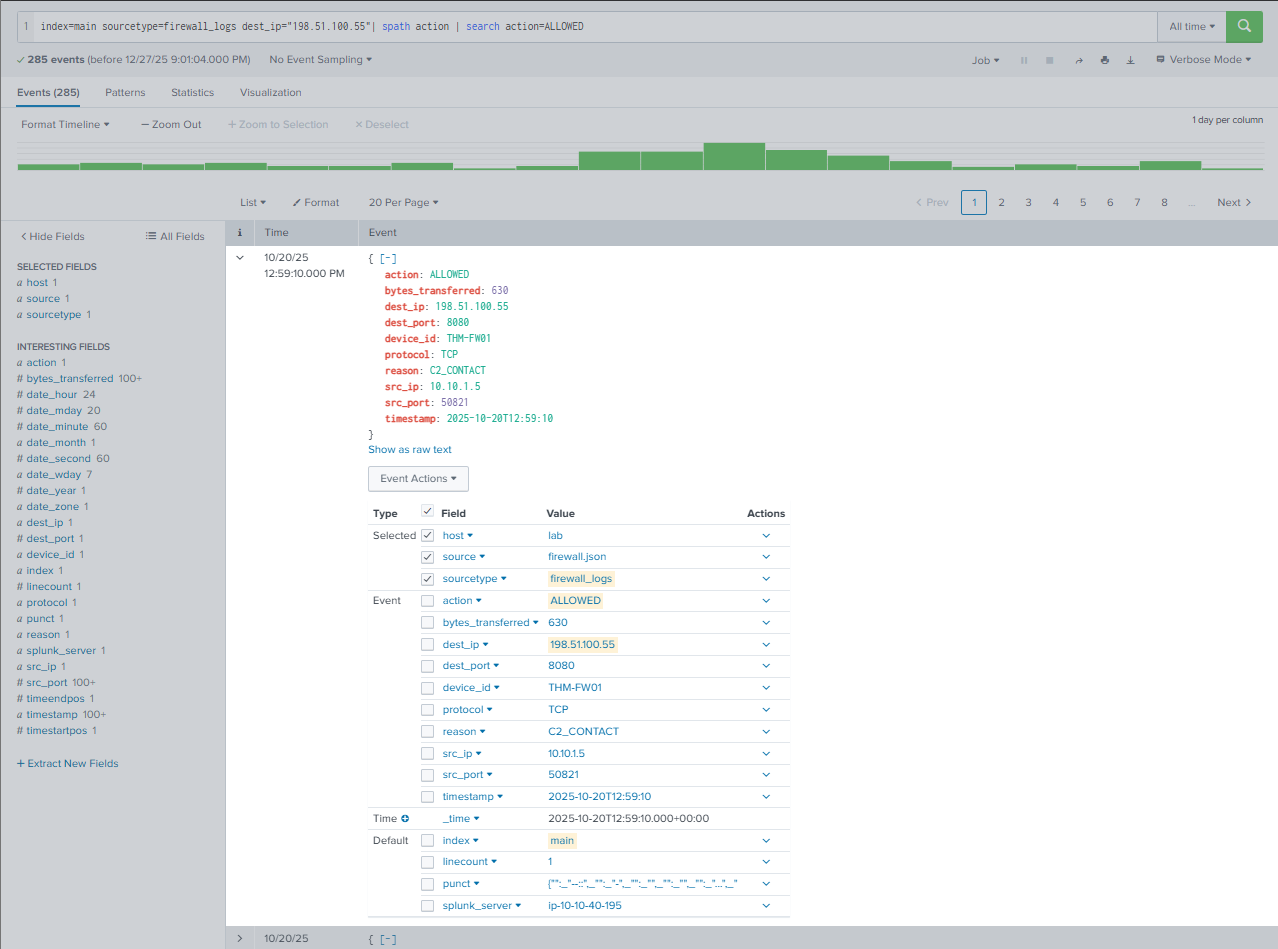Enable the reason field checkbox

tap(428, 732)
